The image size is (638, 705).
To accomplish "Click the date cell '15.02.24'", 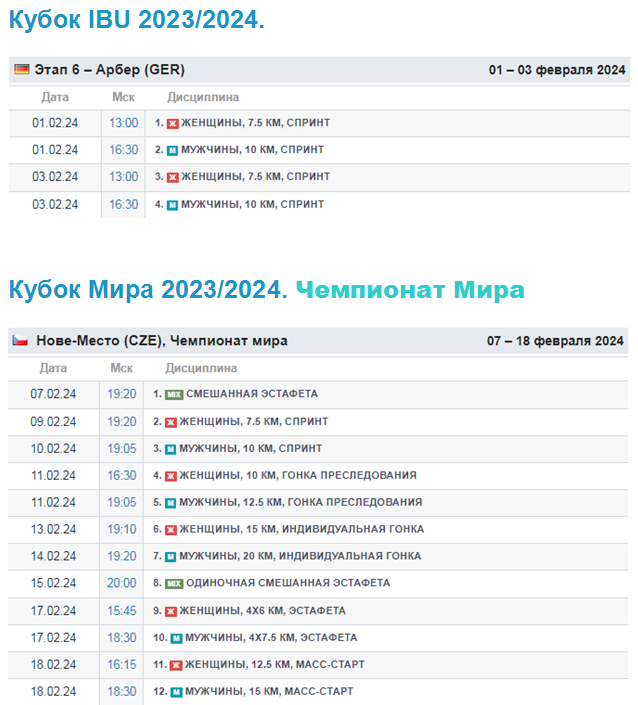I will point(53,584).
